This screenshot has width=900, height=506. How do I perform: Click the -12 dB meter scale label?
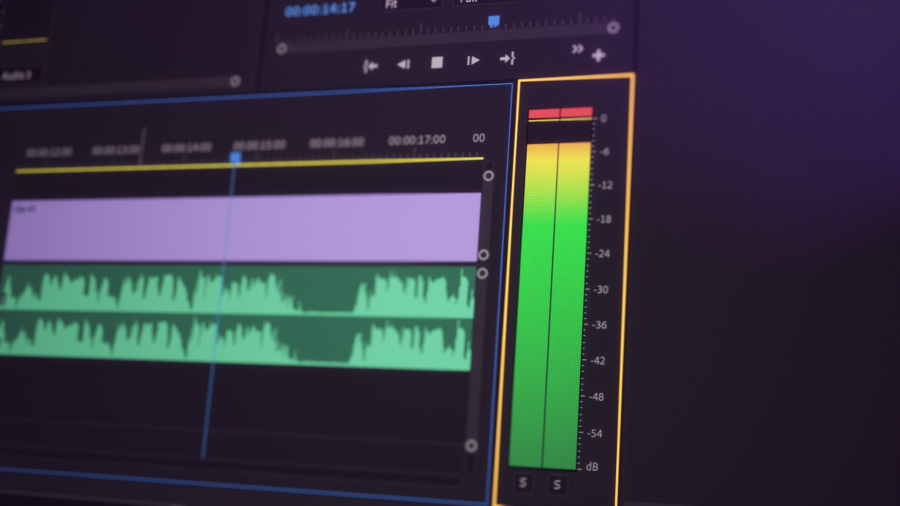point(605,185)
